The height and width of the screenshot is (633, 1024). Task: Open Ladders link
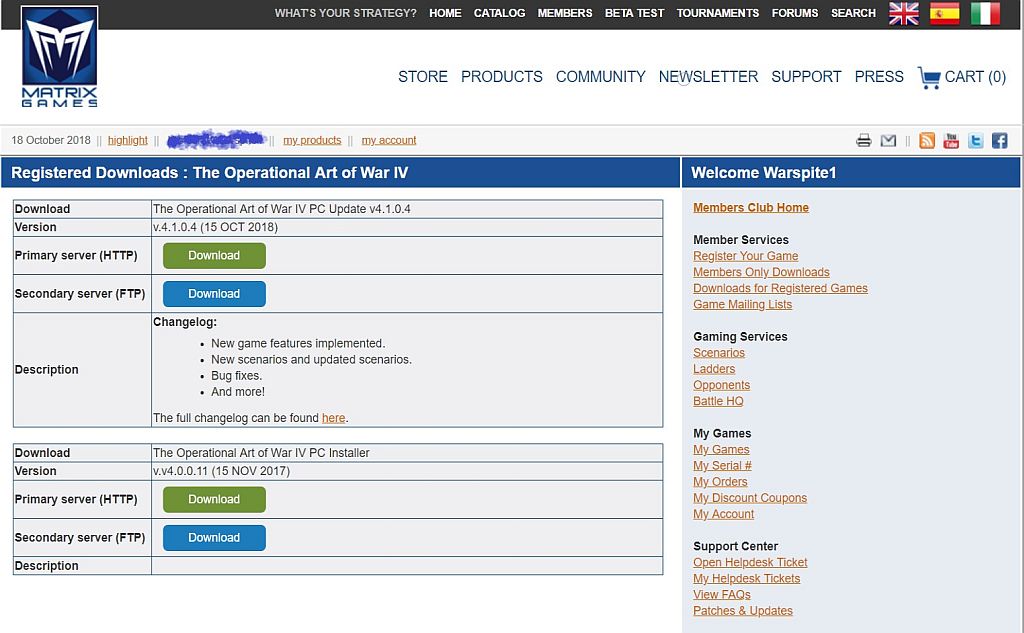coord(714,369)
